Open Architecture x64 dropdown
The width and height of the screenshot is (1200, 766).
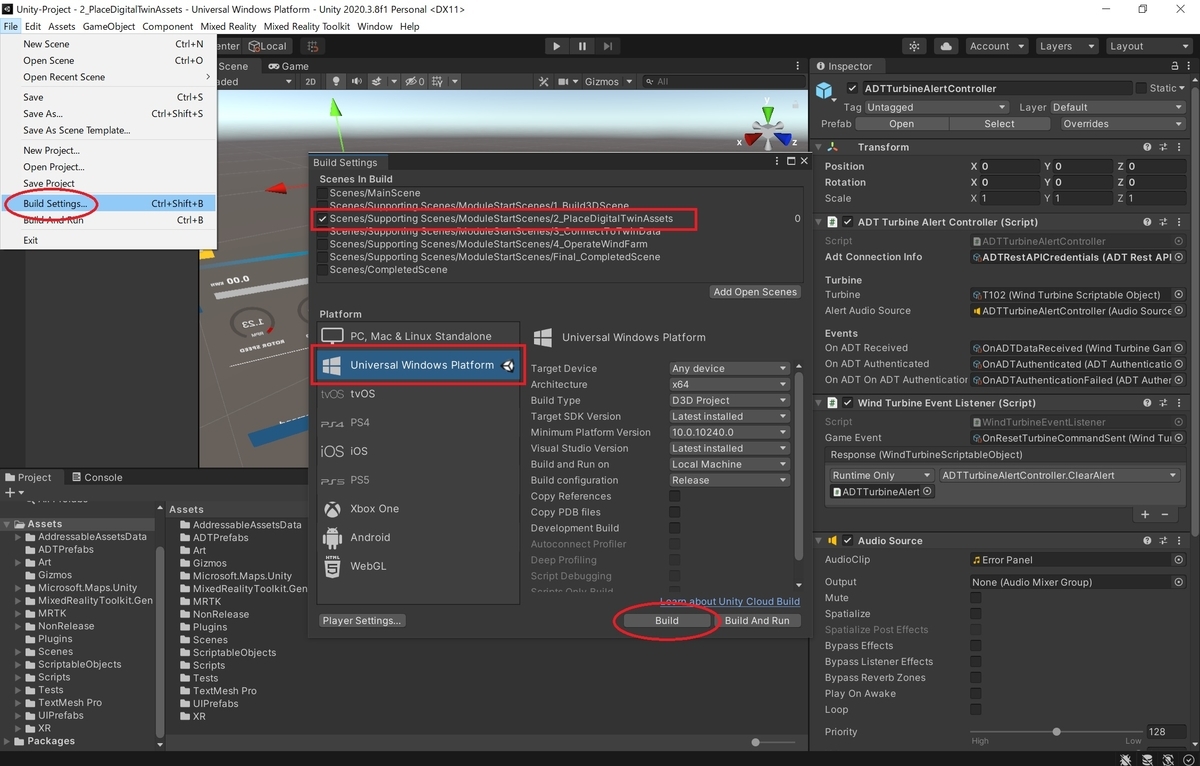(729, 384)
